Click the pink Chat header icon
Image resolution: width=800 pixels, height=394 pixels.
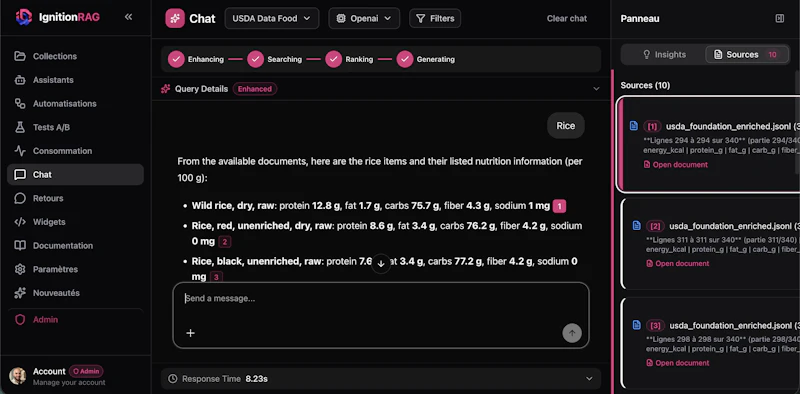pyautogui.click(x=174, y=18)
